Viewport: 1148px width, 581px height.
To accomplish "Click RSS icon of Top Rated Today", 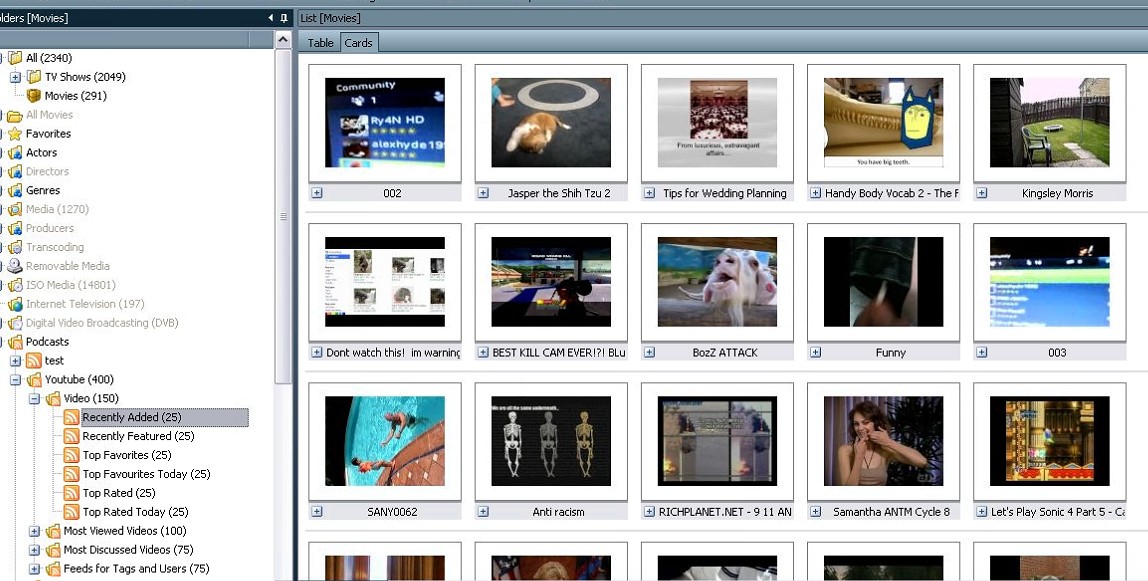I will [71, 512].
